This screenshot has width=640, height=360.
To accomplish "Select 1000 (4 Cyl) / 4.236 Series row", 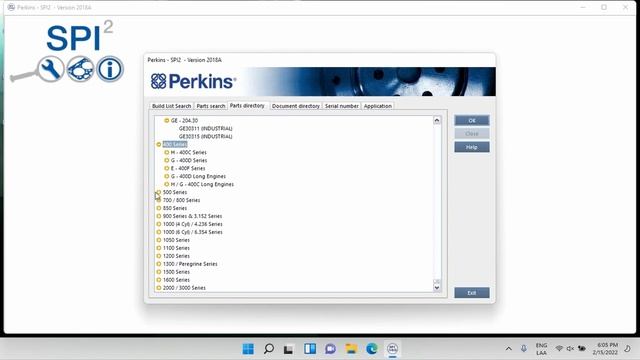I will click(193, 224).
